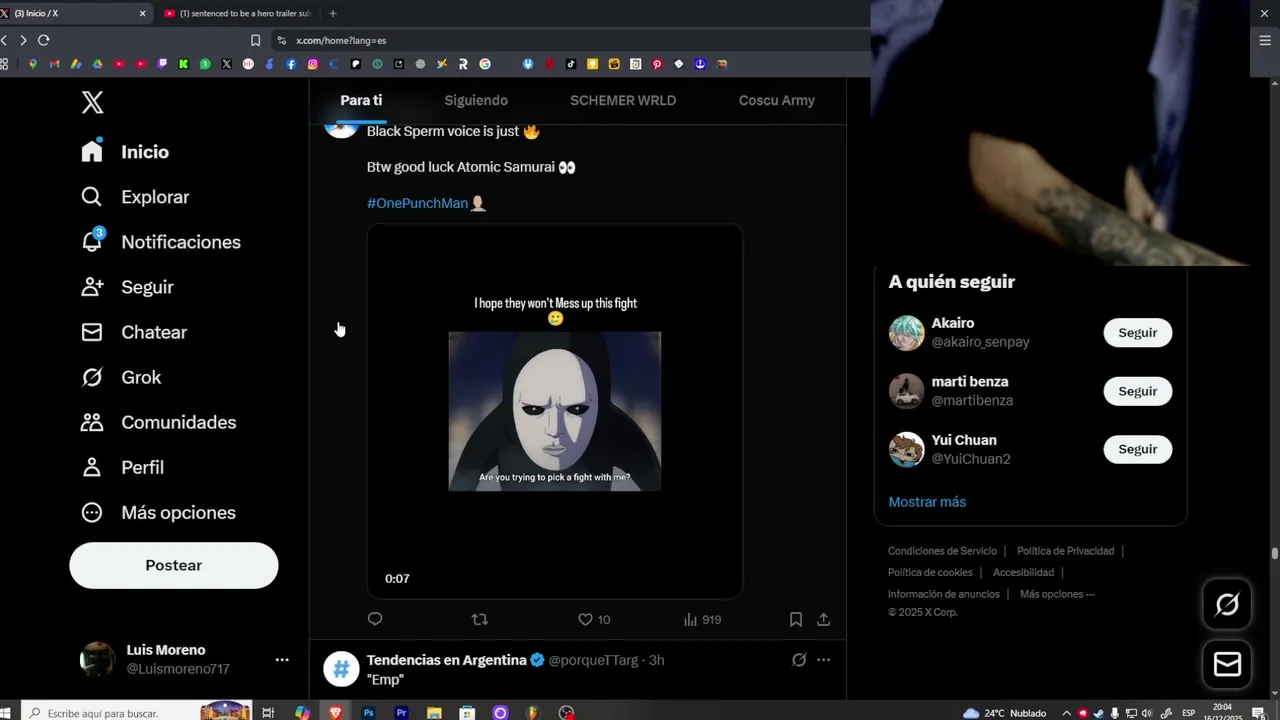The width and height of the screenshot is (1280, 720).
Task: Open account menu dots beside Luis Moreno
Action: tap(282, 660)
